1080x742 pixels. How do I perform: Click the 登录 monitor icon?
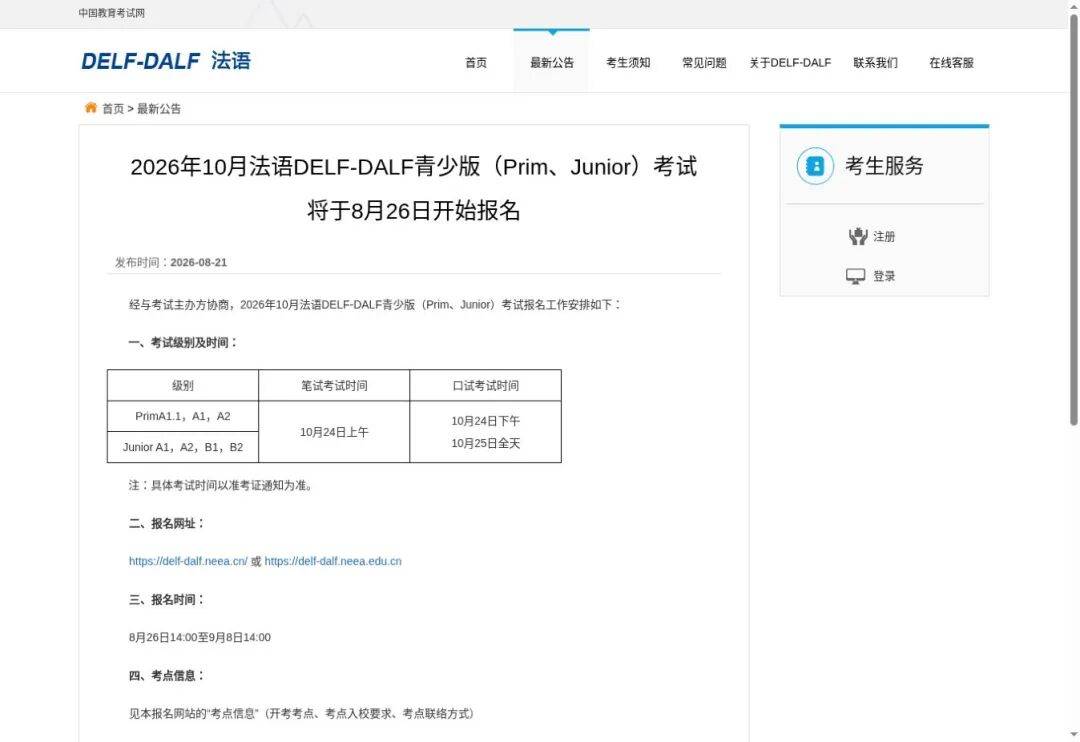pyautogui.click(x=855, y=276)
